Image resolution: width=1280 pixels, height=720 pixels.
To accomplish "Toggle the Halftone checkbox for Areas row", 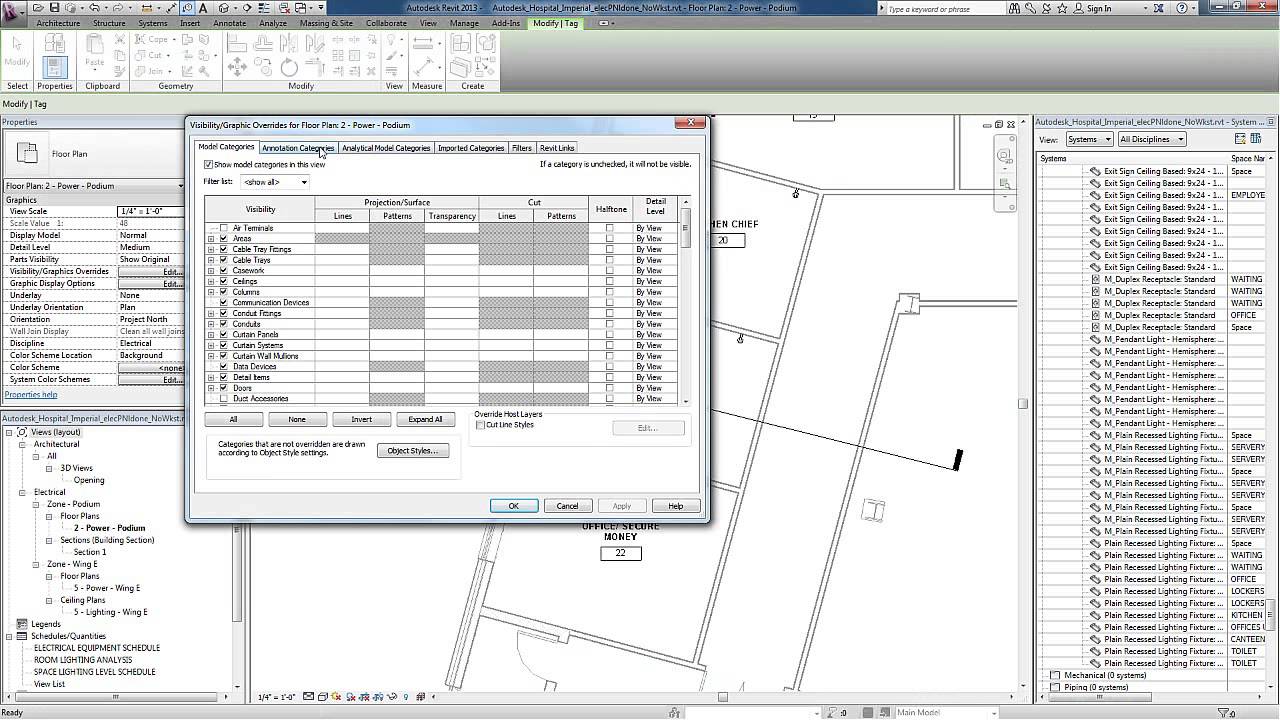I will [x=610, y=239].
